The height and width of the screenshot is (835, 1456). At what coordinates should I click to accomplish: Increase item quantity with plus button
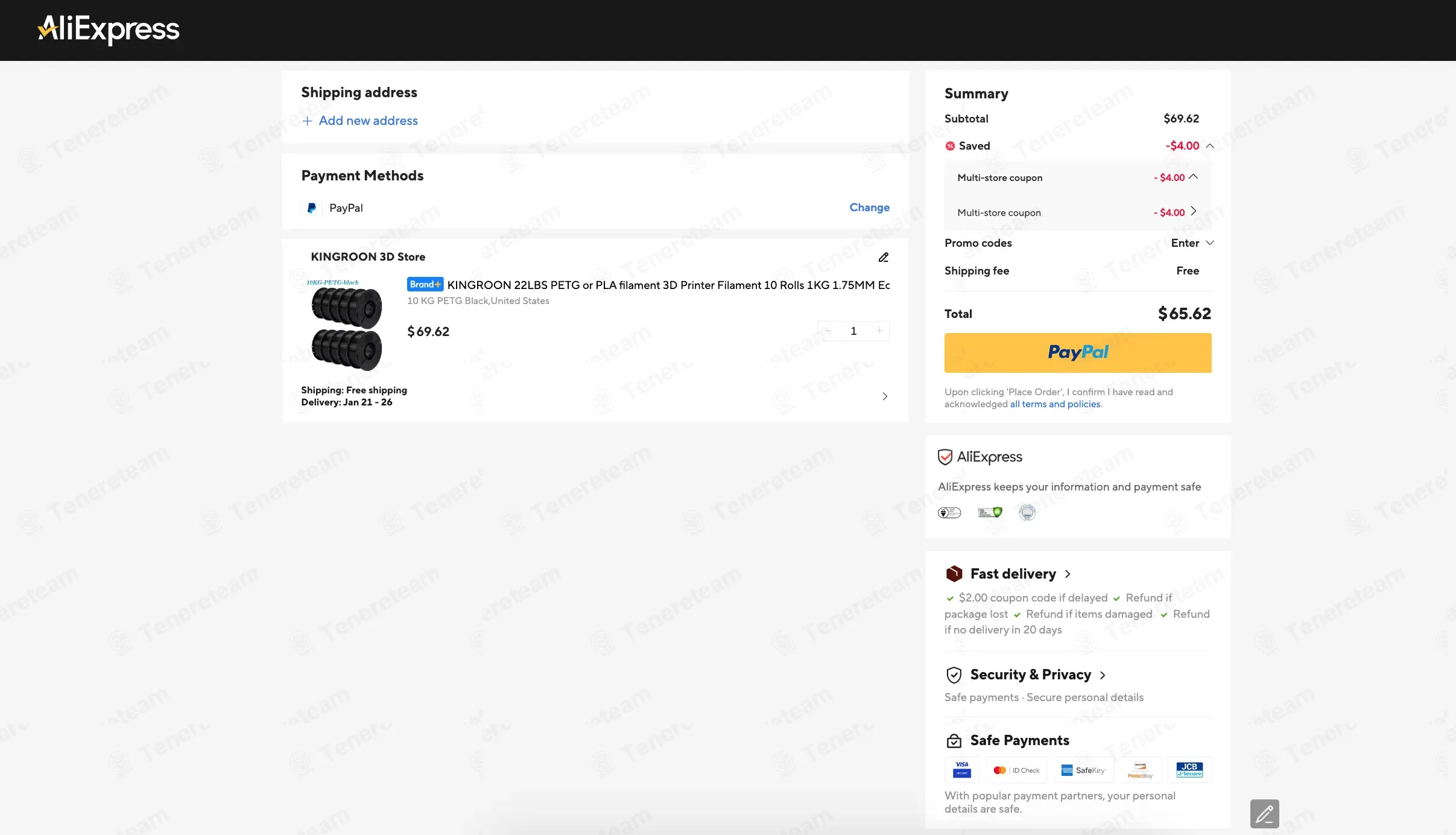(x=879, y=331)
